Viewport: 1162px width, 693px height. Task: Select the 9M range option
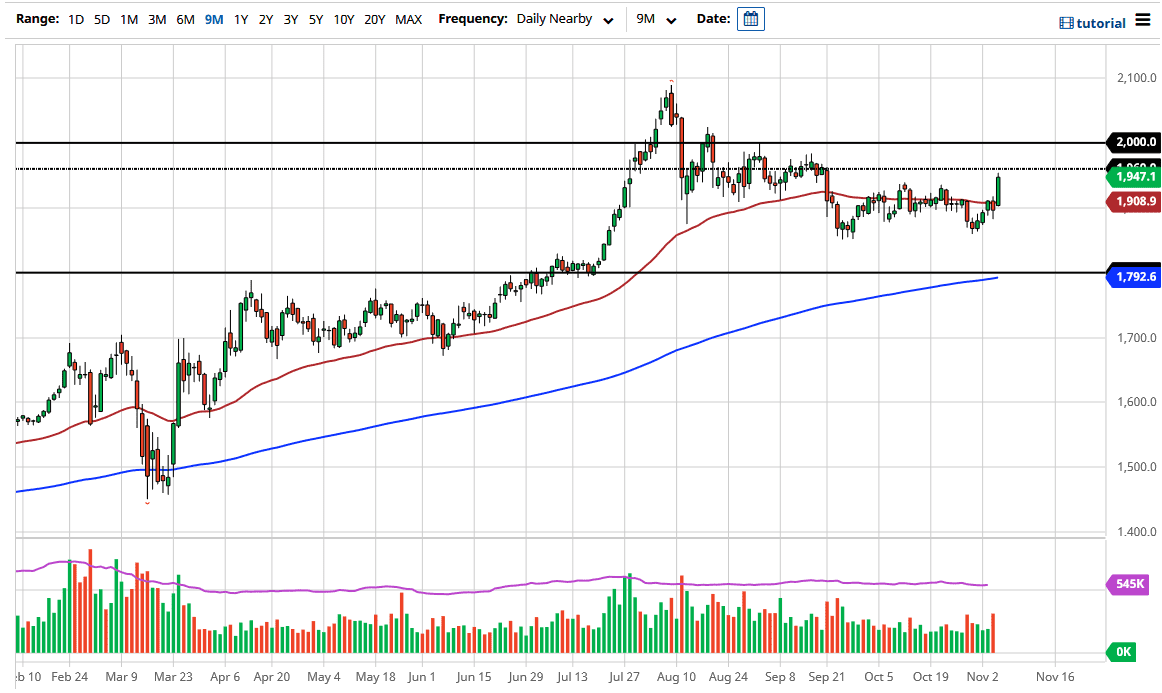(213, 19)
